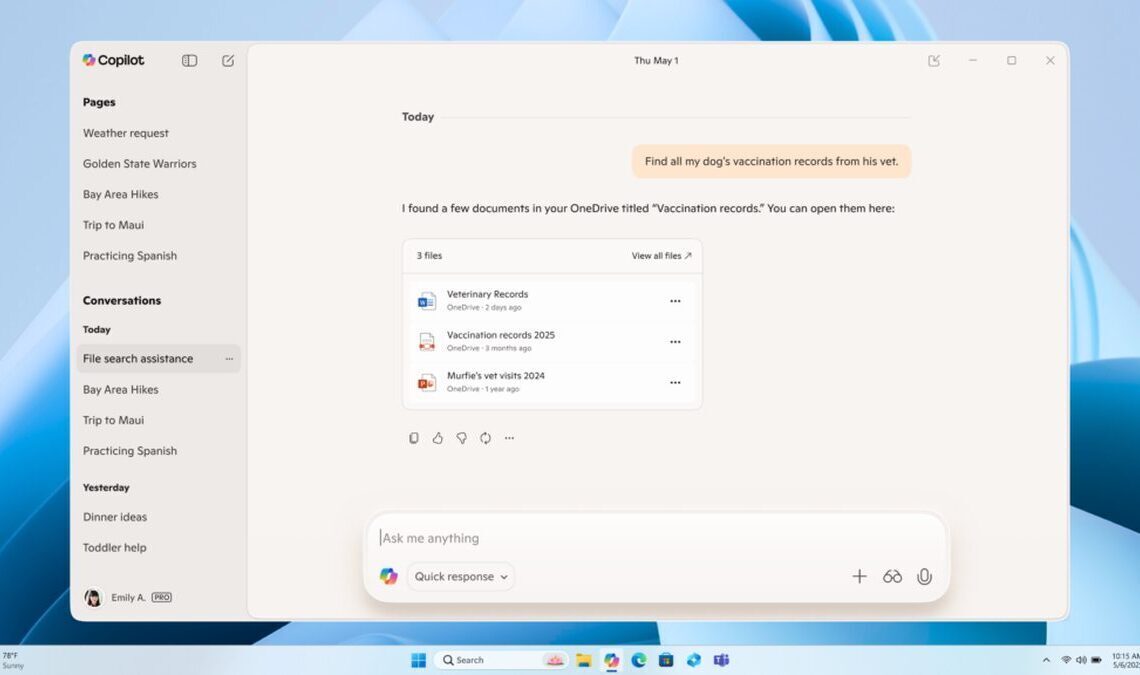The height and width of the screenshot is (675, 1140).
Task: Open Murfie's vet visits 2024 presentation
Action: tap(553, 382)
